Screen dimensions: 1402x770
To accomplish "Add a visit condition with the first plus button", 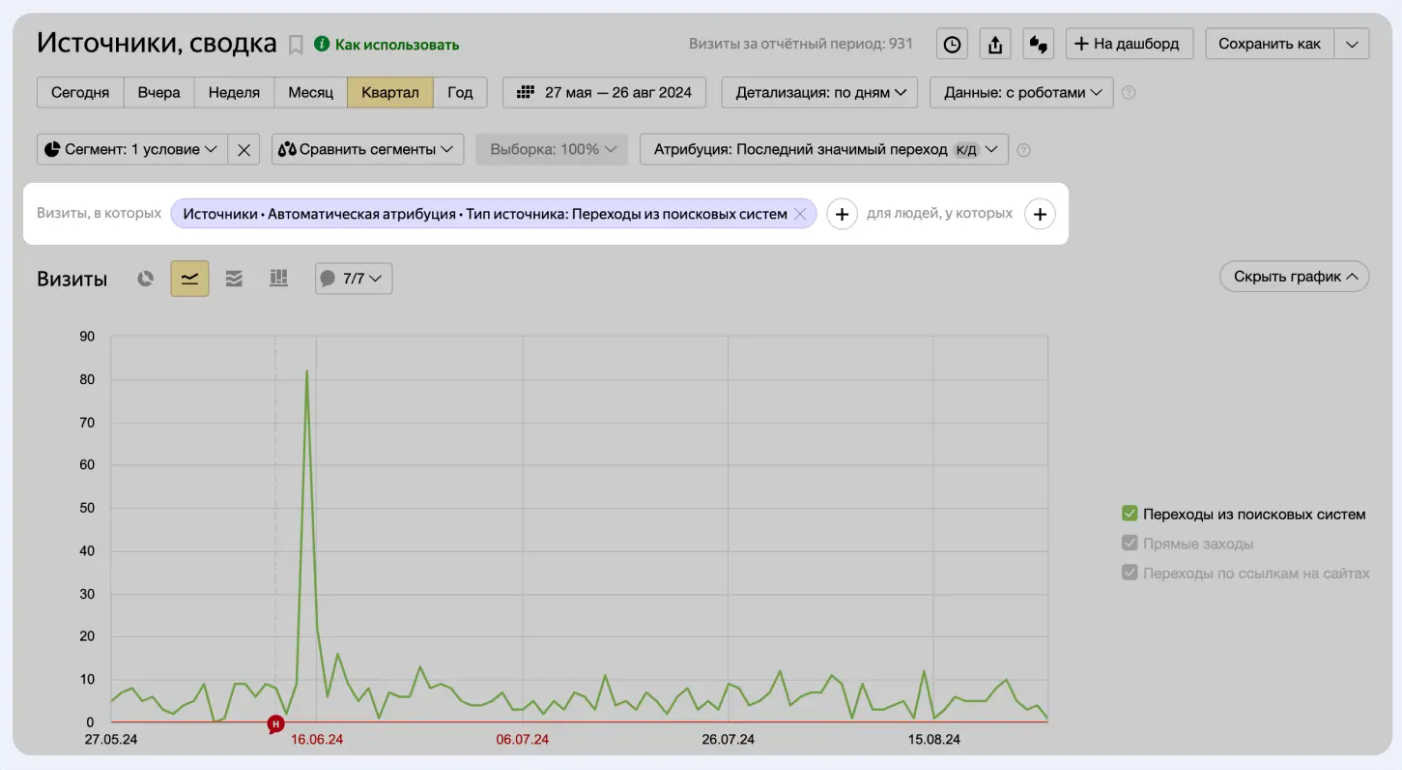I will pyautogui.click(x=842, y=214).
